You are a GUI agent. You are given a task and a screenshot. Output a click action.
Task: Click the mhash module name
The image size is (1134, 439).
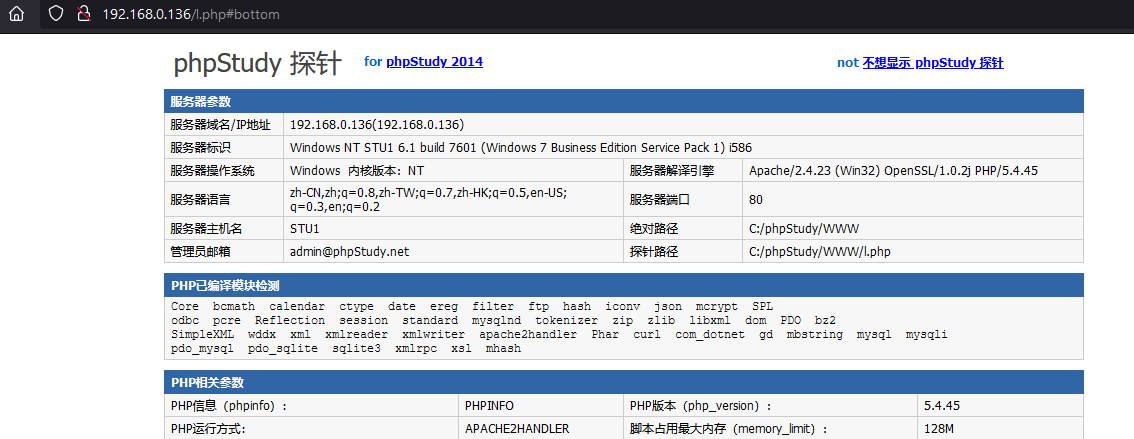[503, 349]
